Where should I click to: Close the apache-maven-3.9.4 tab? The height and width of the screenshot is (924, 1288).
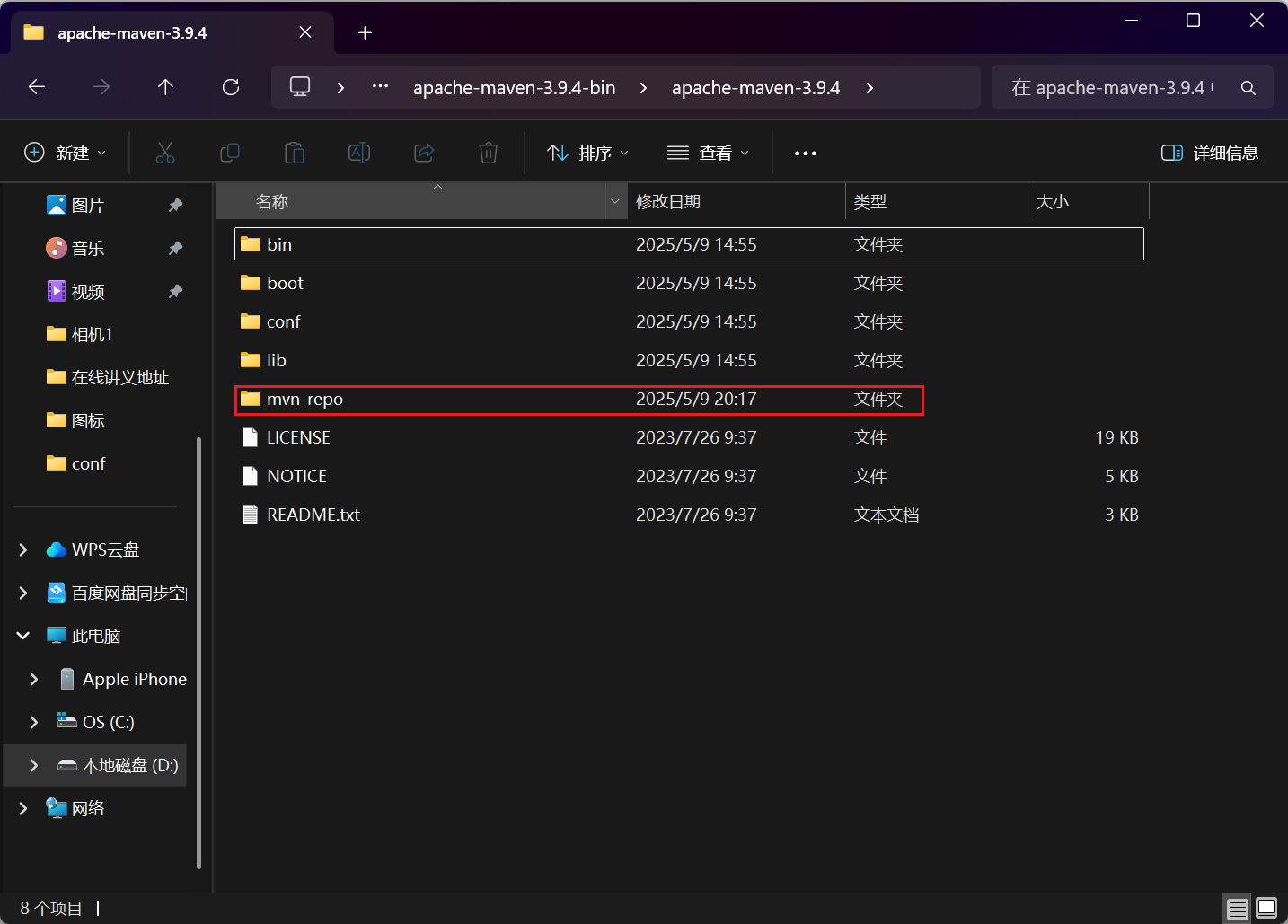[305, 32]
